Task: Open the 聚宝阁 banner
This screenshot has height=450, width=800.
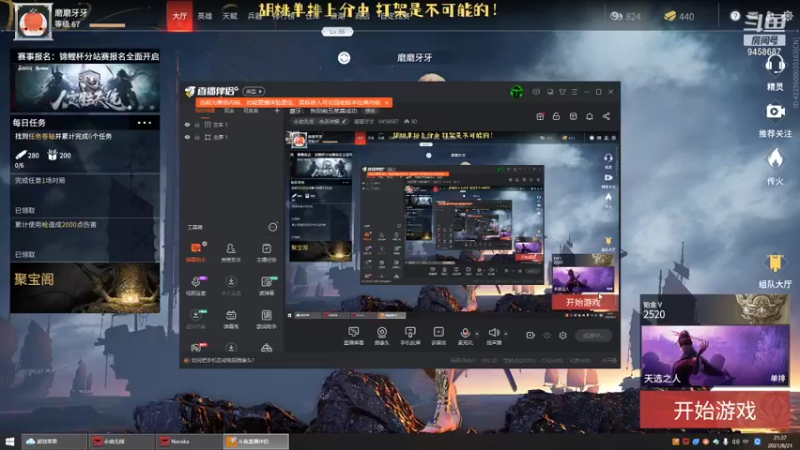Action: pos(85,288)
